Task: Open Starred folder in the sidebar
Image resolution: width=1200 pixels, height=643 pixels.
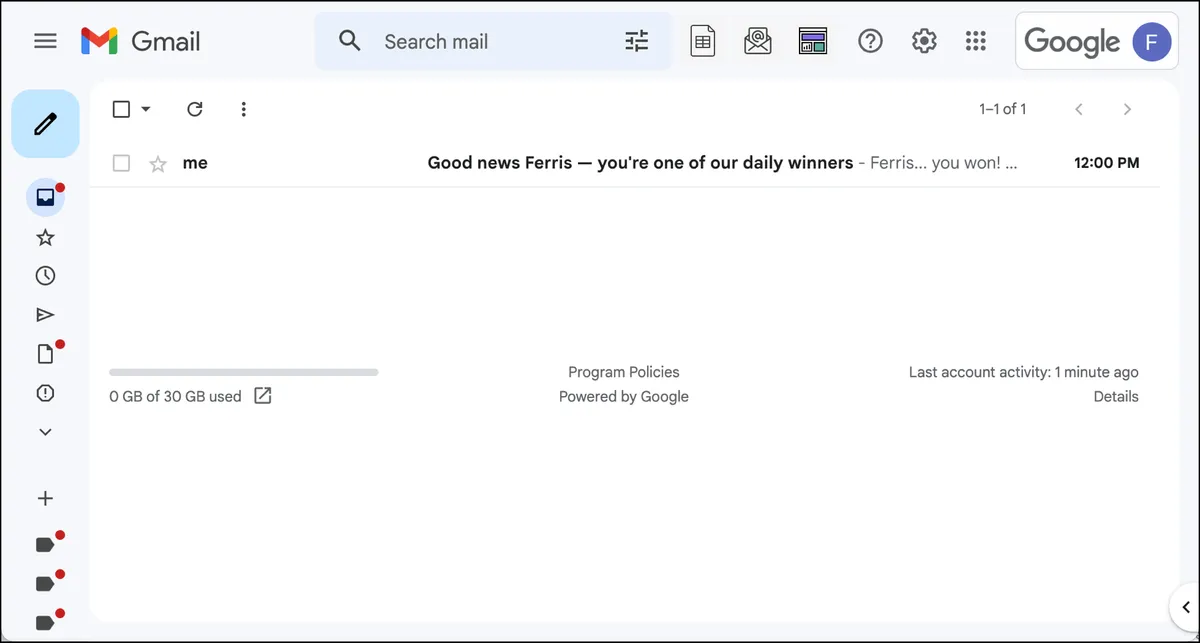Action: pos(45,237)
